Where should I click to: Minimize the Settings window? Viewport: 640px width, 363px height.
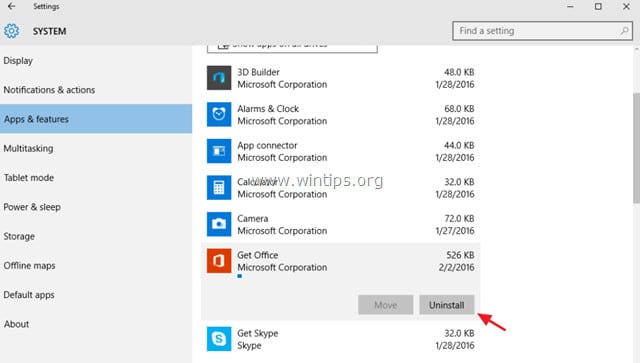(x=570, y=7)
